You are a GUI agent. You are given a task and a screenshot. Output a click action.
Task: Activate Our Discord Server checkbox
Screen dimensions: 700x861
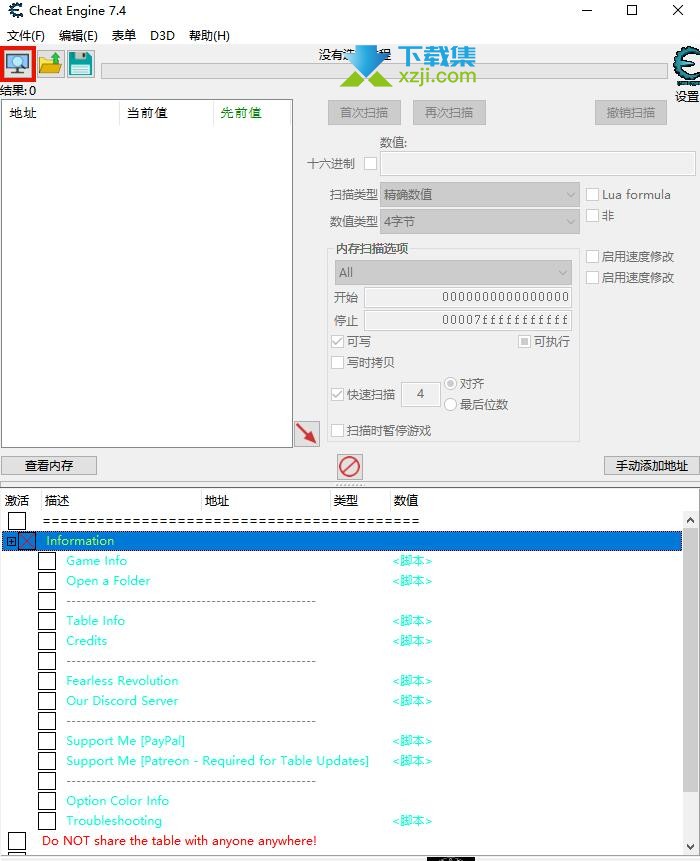click(x=47, y=701)
